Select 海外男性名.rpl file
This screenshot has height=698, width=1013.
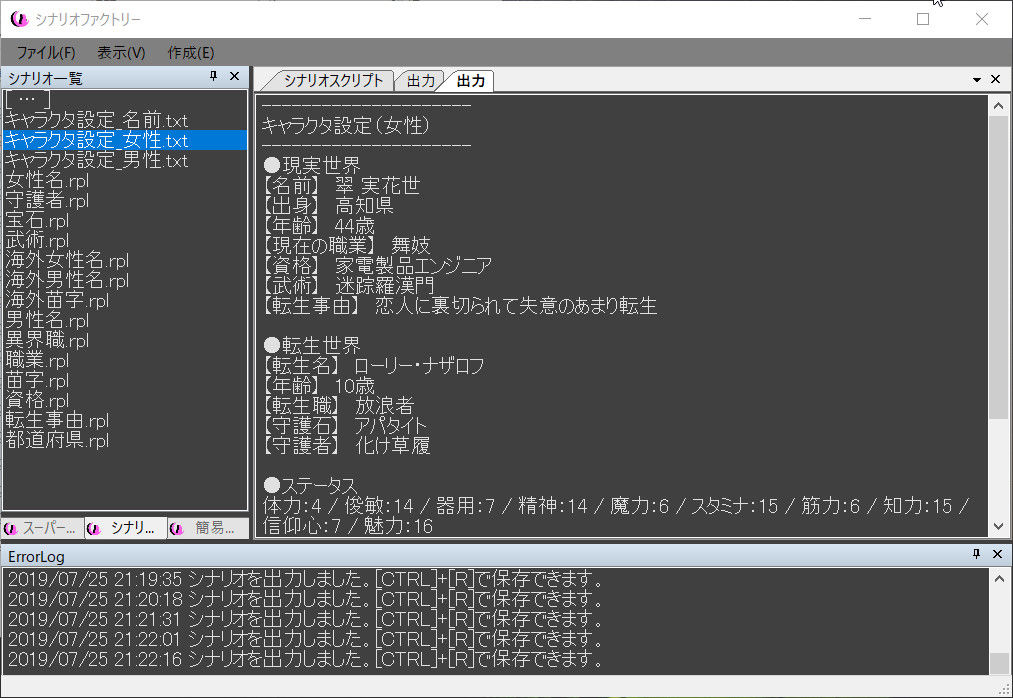[x=67, y=280]
